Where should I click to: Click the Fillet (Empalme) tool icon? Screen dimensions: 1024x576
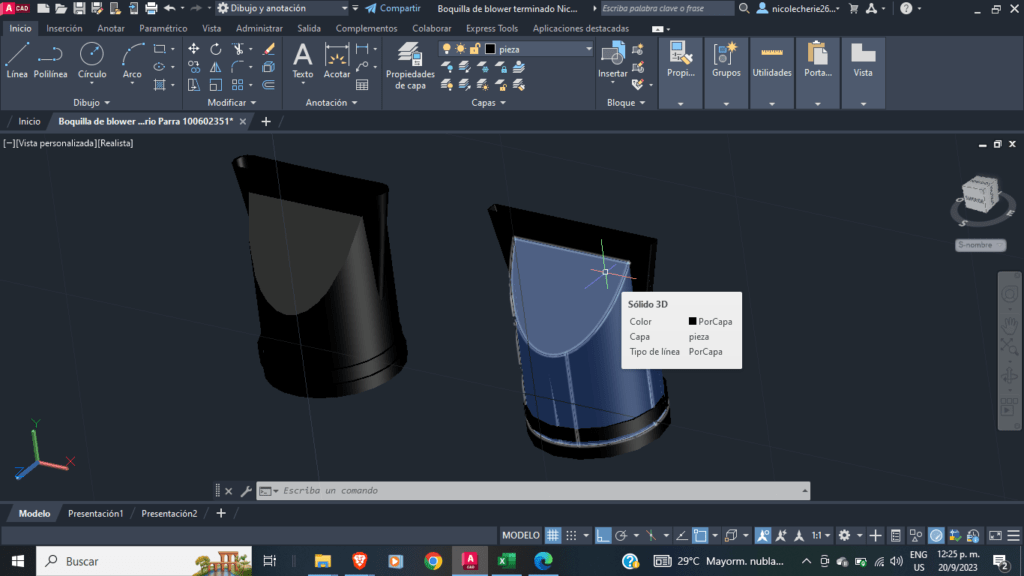(x=238, y=67)
